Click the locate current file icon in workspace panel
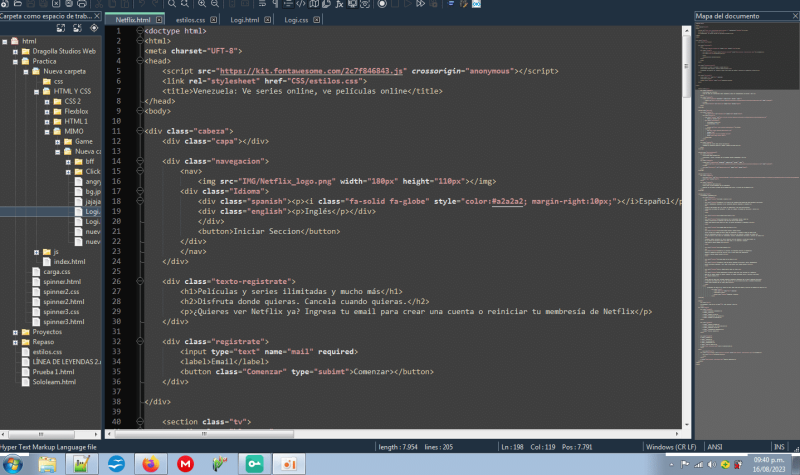The height and width of the screenshot is (475, 800). (x=93, y=28)
